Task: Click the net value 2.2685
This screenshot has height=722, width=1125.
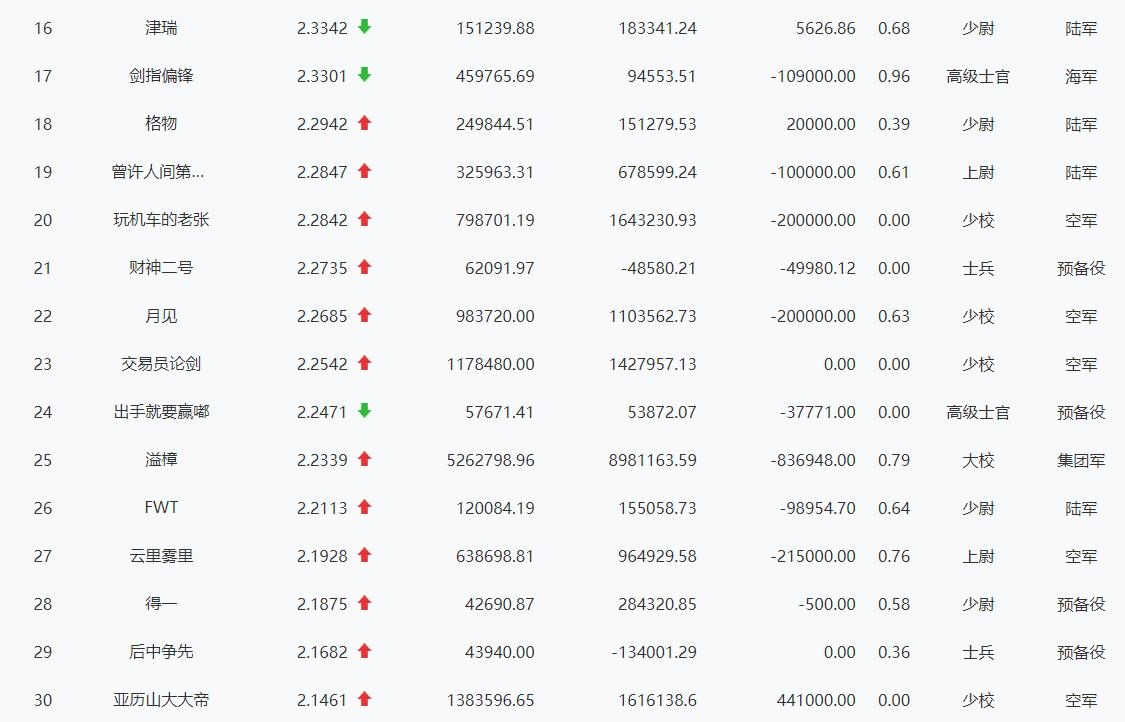Action: click(322, 316)
